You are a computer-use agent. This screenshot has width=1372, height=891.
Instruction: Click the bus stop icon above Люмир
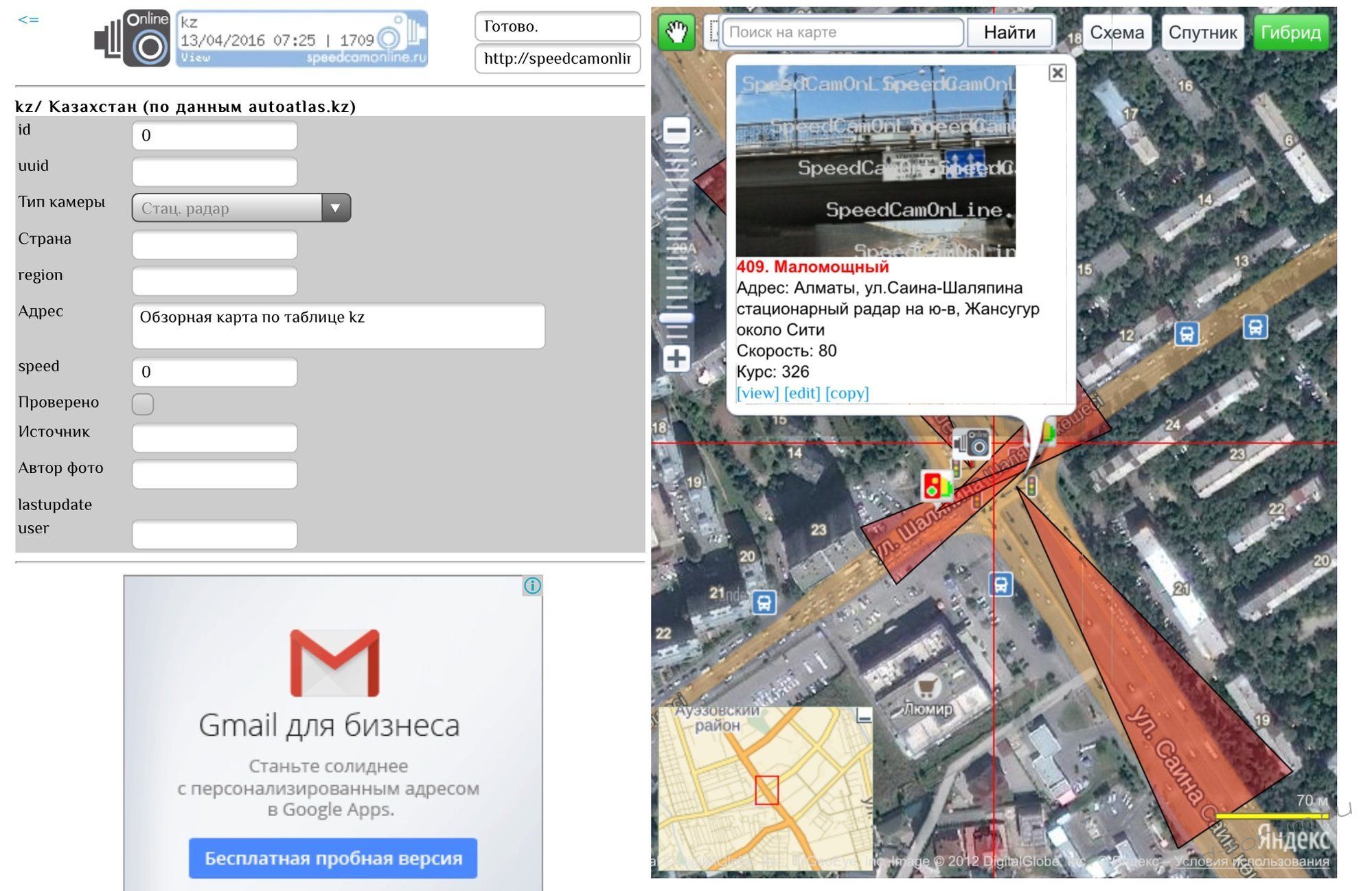point(1001,585)
